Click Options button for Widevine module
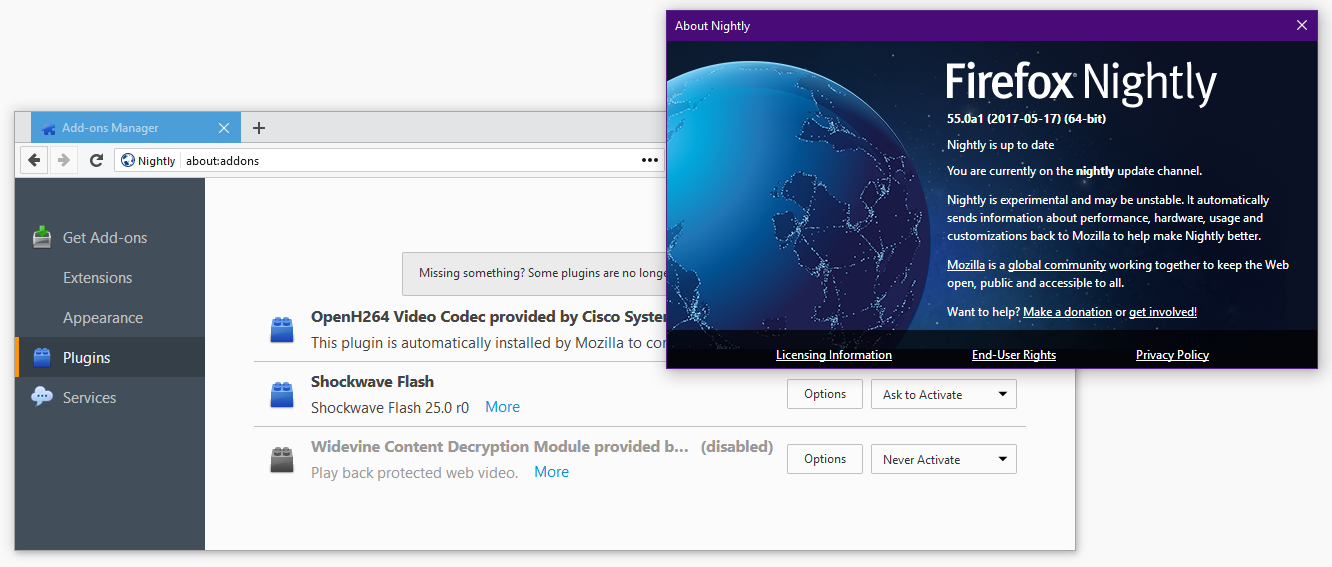 [825, 459]
